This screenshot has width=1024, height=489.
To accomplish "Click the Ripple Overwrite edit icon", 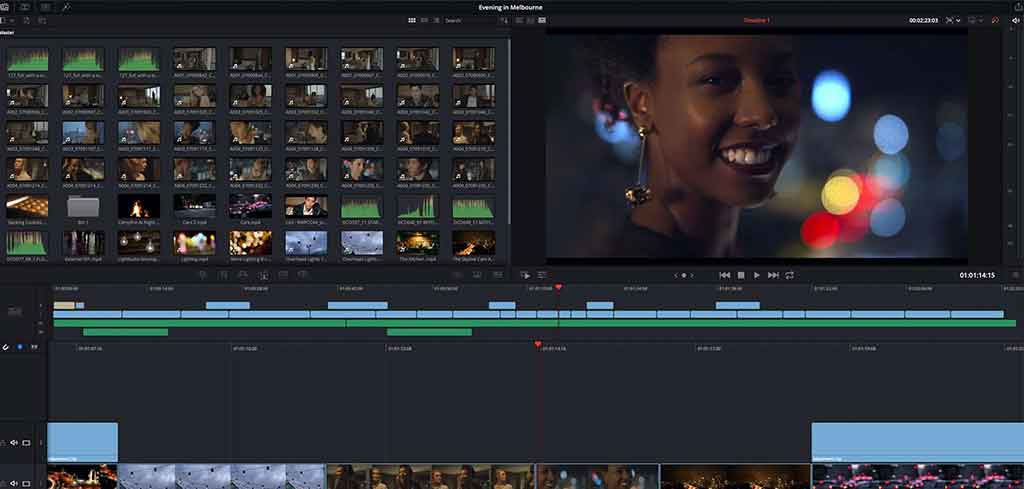I will (x=243, y=275).
